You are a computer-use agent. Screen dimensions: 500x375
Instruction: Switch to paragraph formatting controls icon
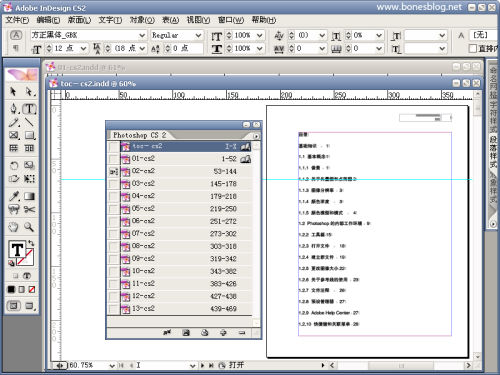click(16, 49)
